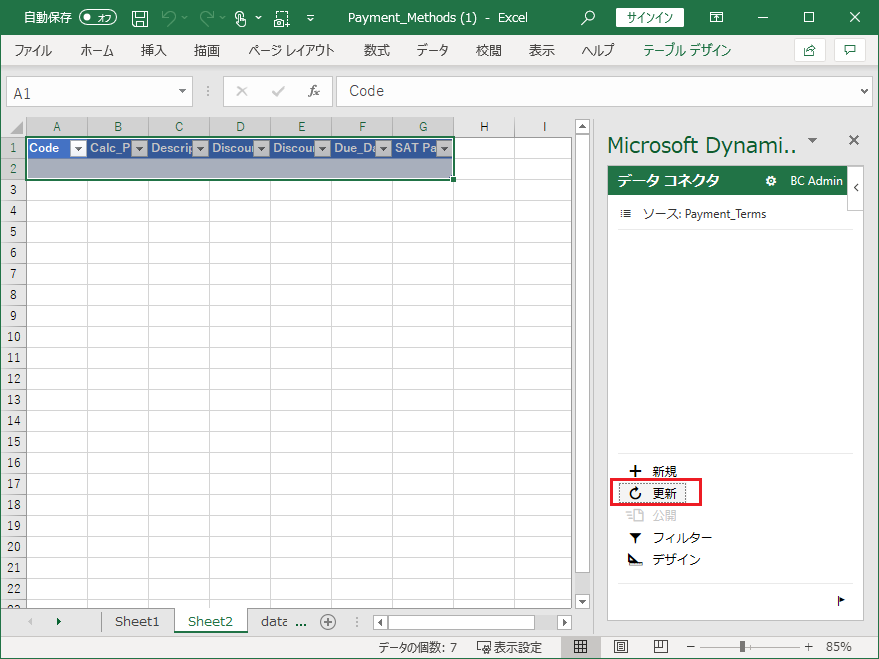Open the テーブル デザイン tab
Image resolution: width=879 pixels, height=659 pixels.
click(x=687, y=50)
